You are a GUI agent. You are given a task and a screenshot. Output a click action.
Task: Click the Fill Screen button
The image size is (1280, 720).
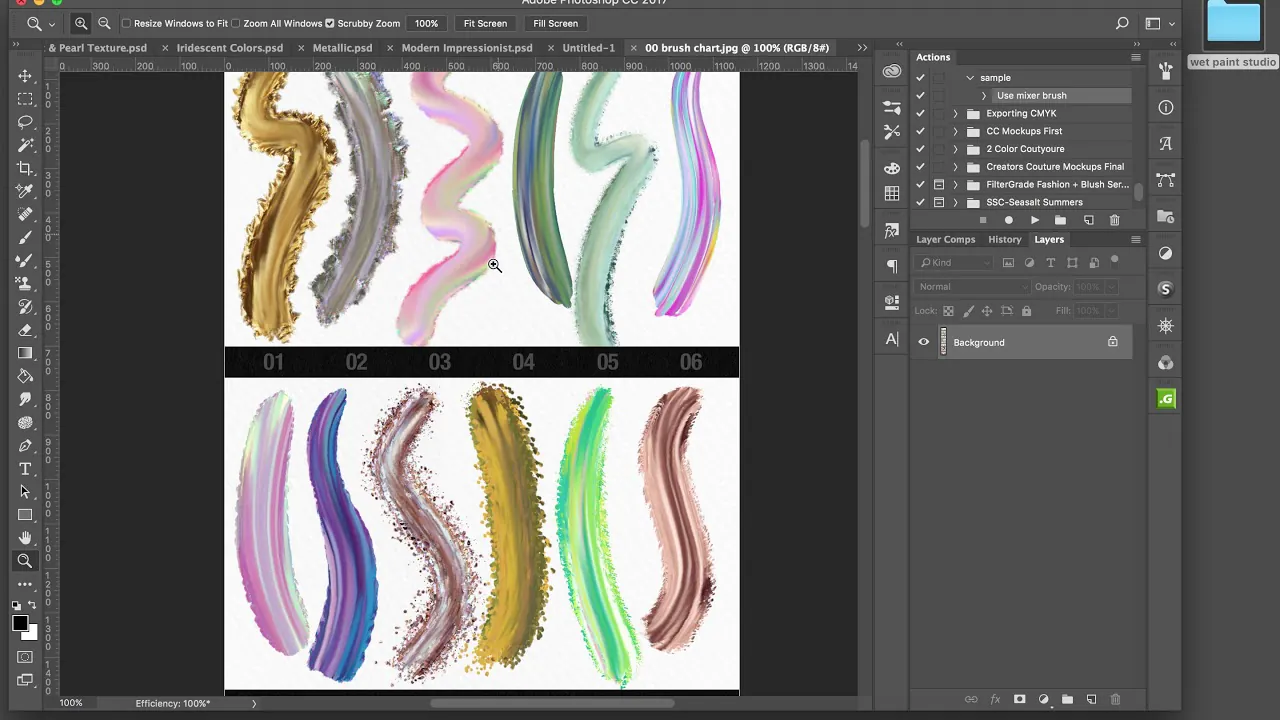coord(555,23)
